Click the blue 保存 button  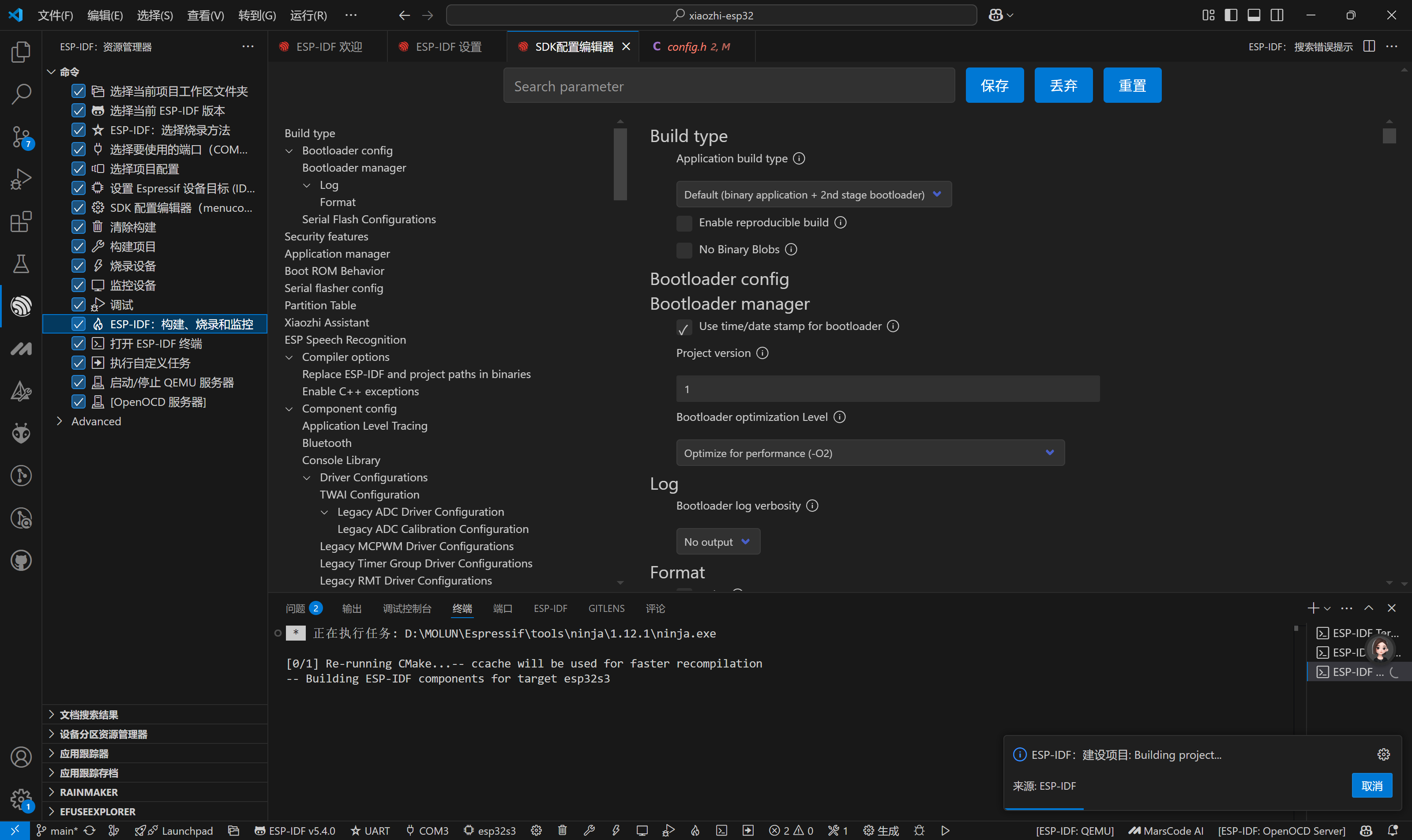click(994, 86)
